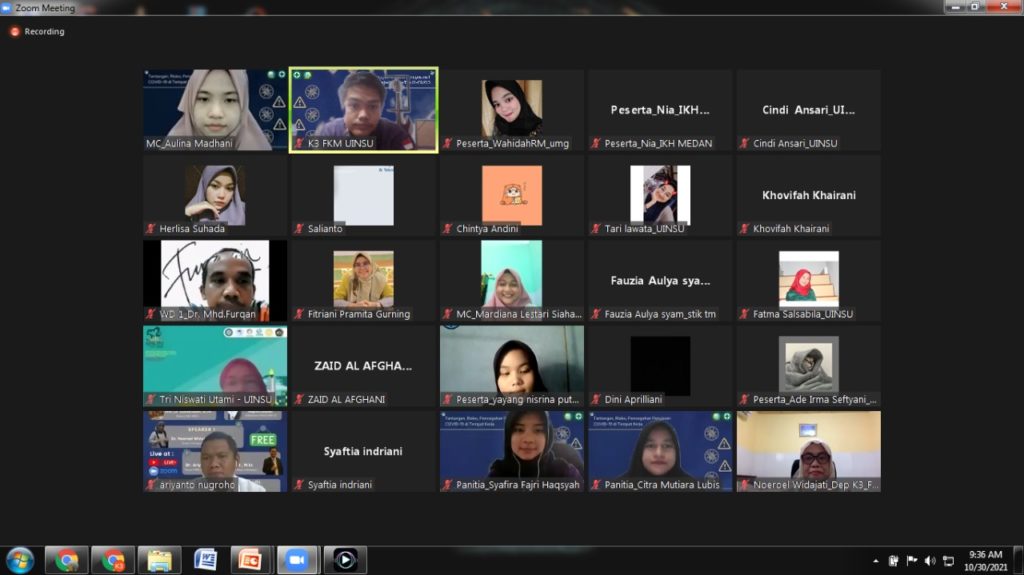1024x575 pixels.
Task: Click Khovifah Khairani's participant tile
Action: 808,195
